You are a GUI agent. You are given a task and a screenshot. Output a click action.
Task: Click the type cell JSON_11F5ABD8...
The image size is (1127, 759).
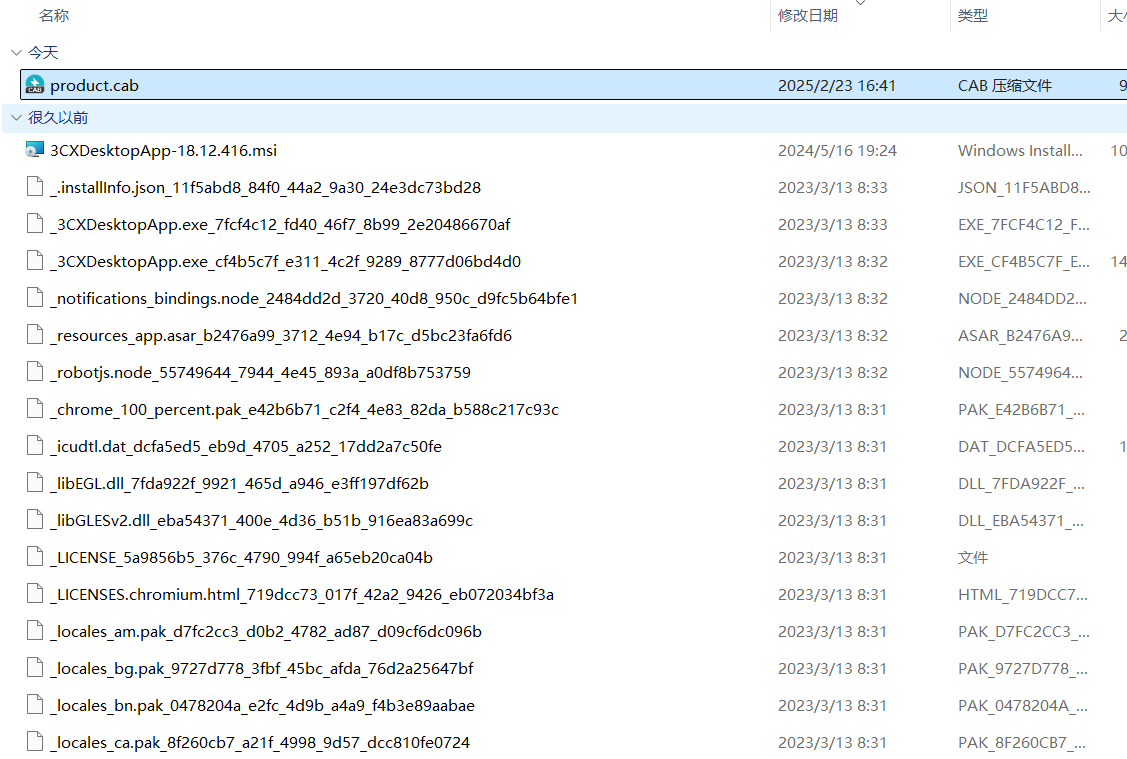(1024, 188)
